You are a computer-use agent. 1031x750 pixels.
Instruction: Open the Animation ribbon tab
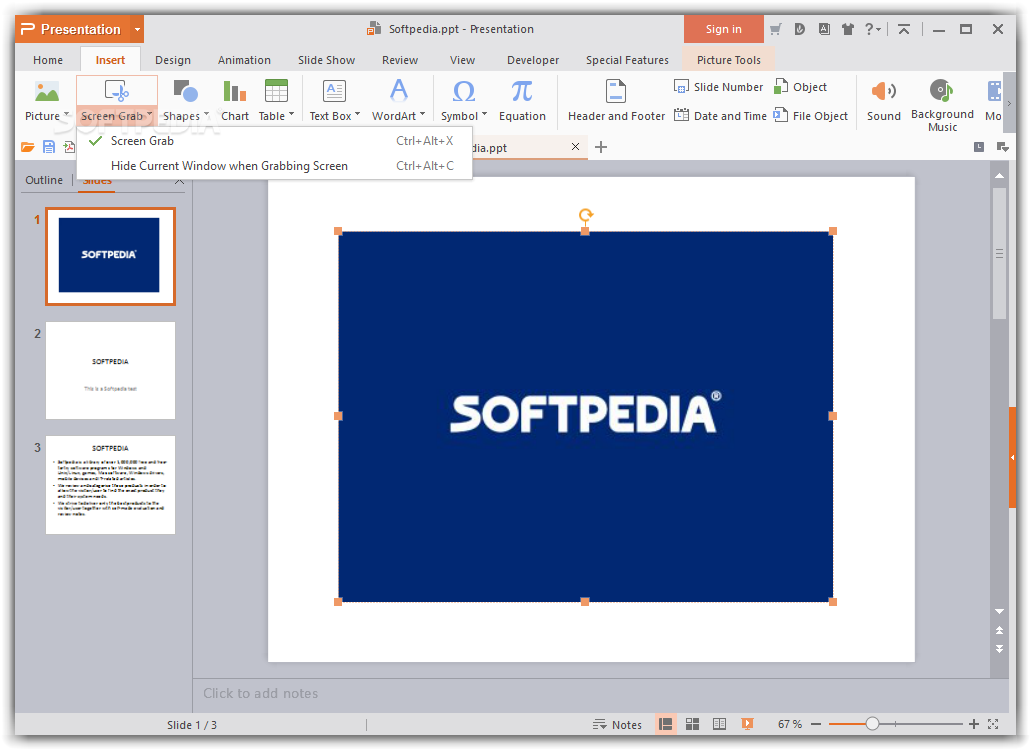[x=244, y=60]
